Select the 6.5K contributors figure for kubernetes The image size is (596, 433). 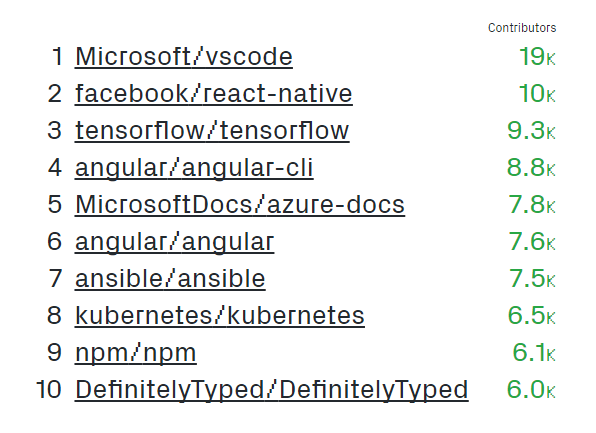point(532,316)
